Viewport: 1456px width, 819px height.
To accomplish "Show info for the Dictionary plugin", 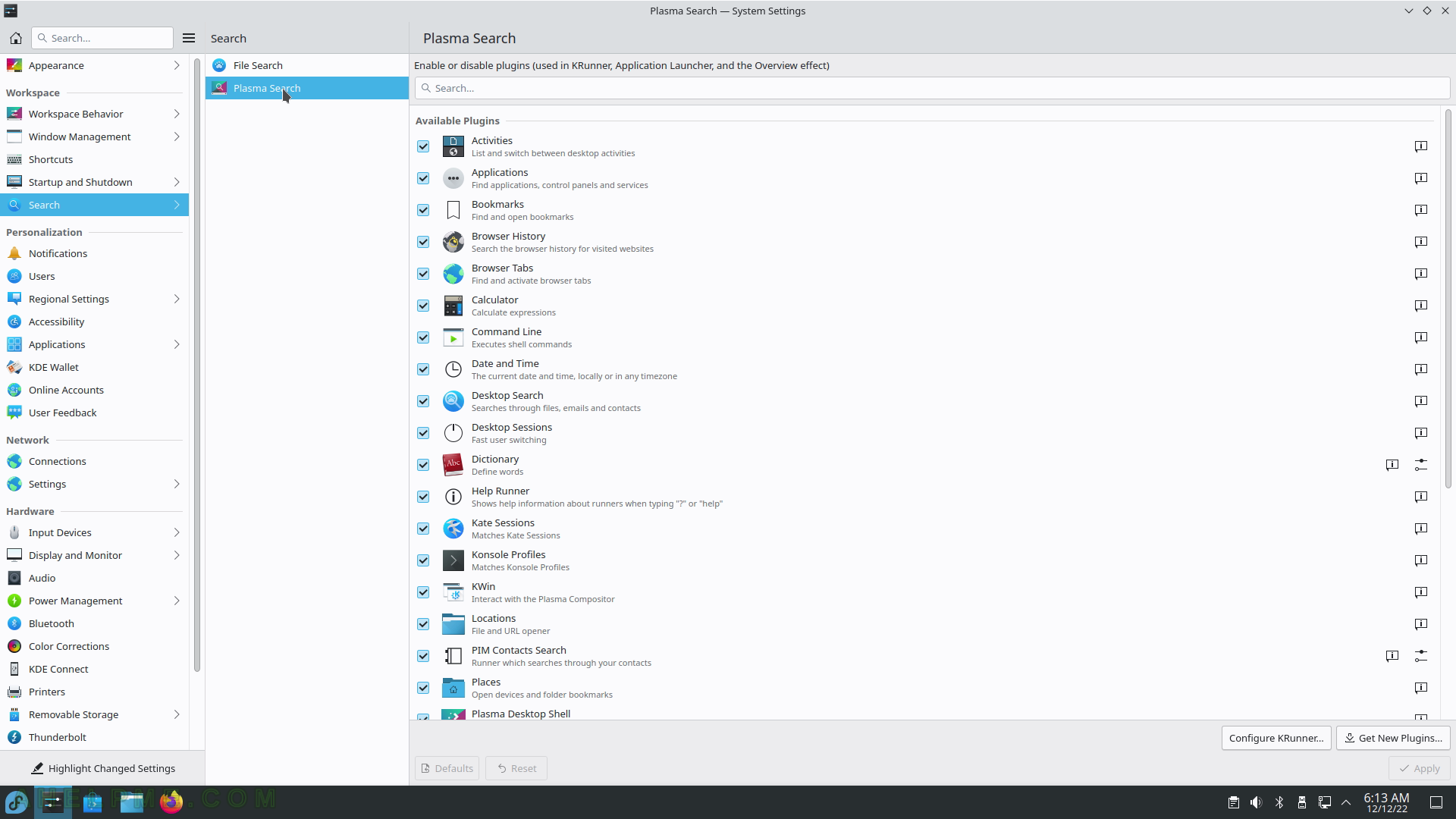I will [x=1392, y=465].
